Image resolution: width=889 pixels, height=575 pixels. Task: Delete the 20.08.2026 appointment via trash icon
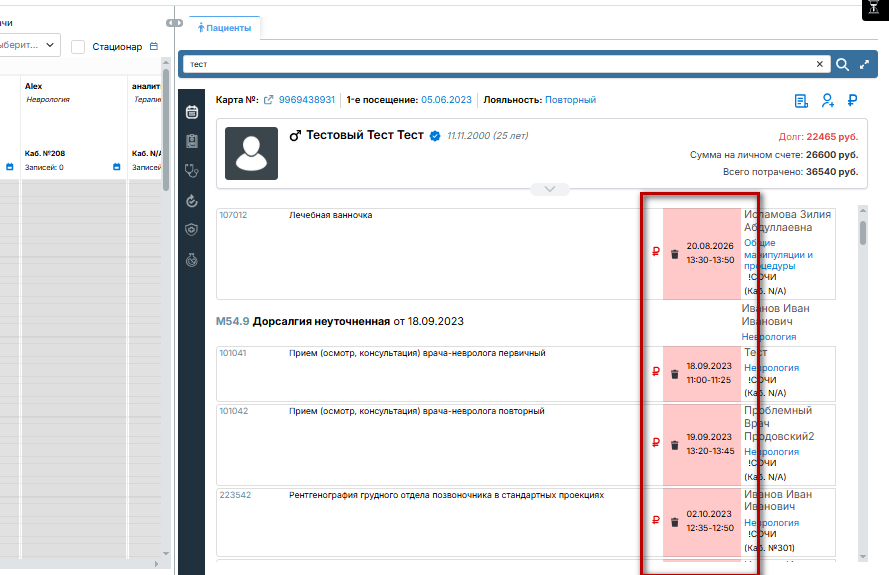675,254
